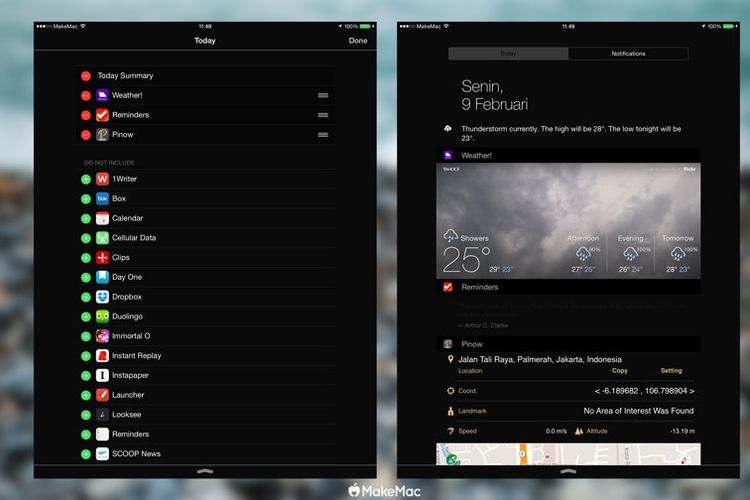The height and width of the screenshot is (500, 750).
Task: Click the thunderstorm summary text
Action: tap(571, 133)
